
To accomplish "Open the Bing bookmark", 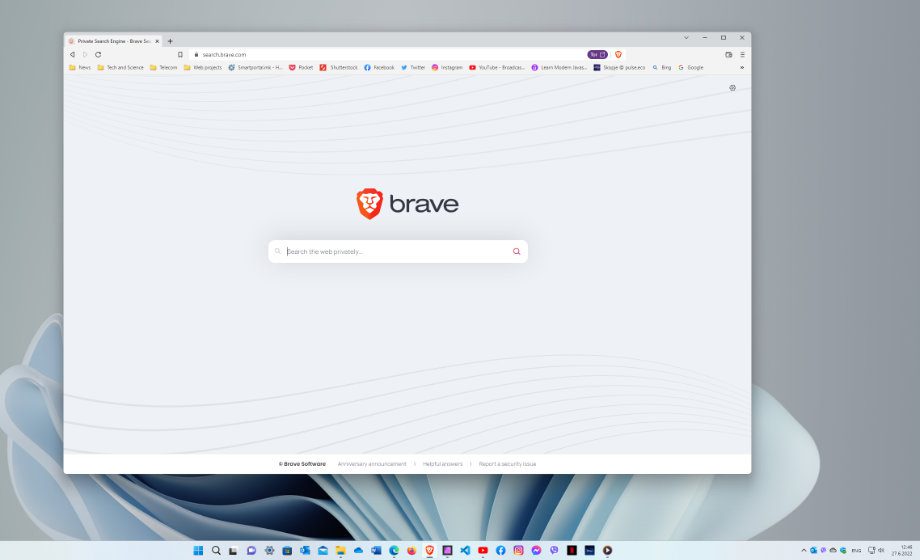I will coord(662,68).
